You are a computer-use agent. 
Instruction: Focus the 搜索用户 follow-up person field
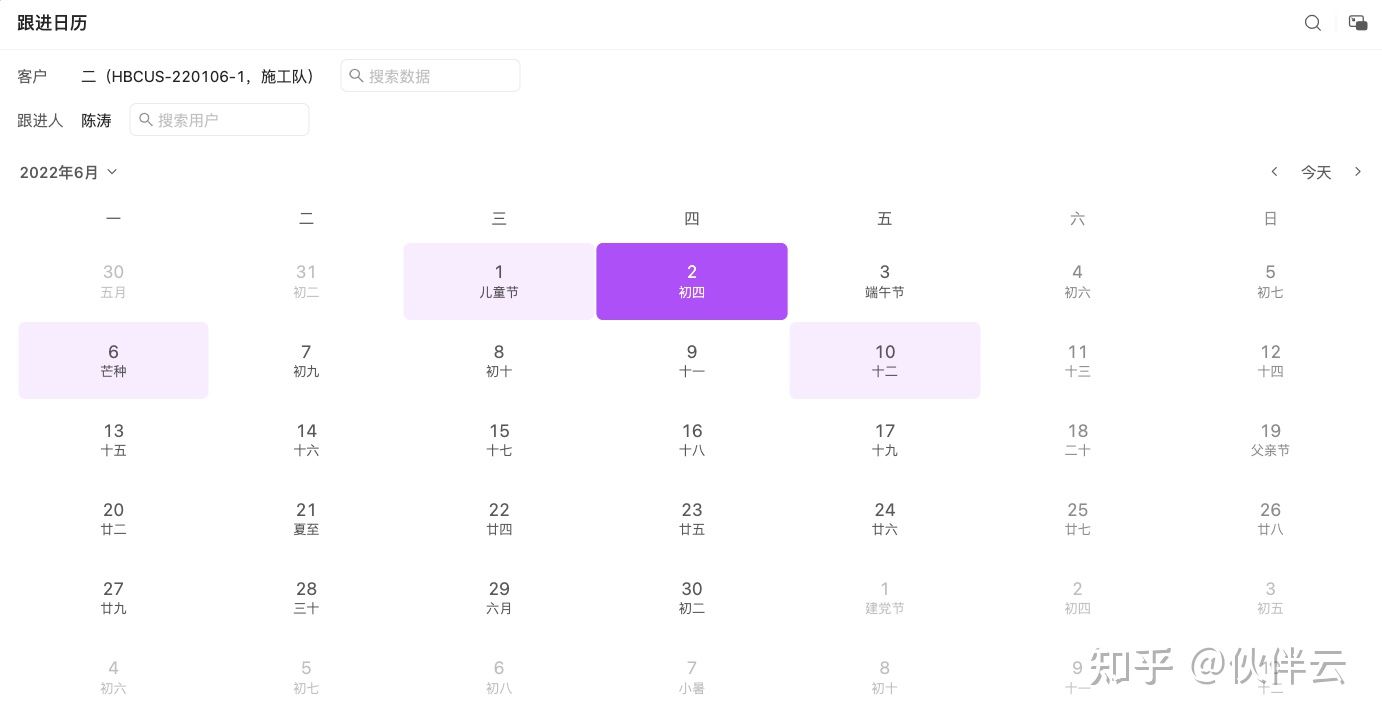tap(228, 120)
